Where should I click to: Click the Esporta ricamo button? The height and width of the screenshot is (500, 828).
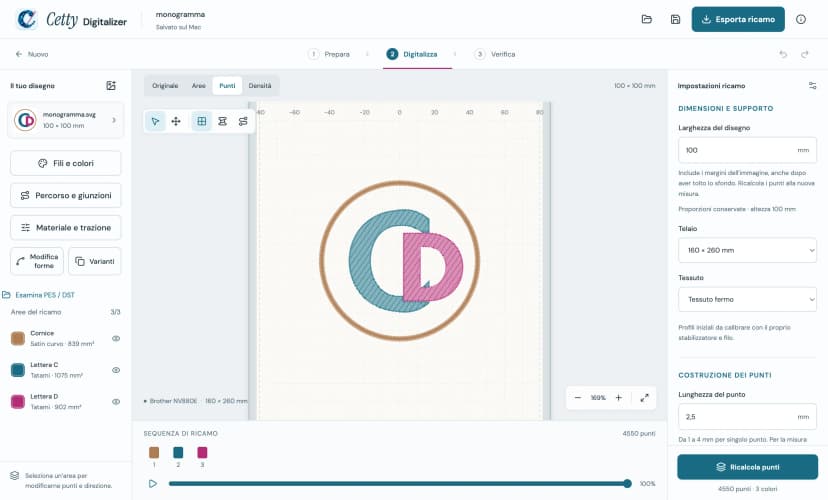pyautogui.click(x=738, y=20)
